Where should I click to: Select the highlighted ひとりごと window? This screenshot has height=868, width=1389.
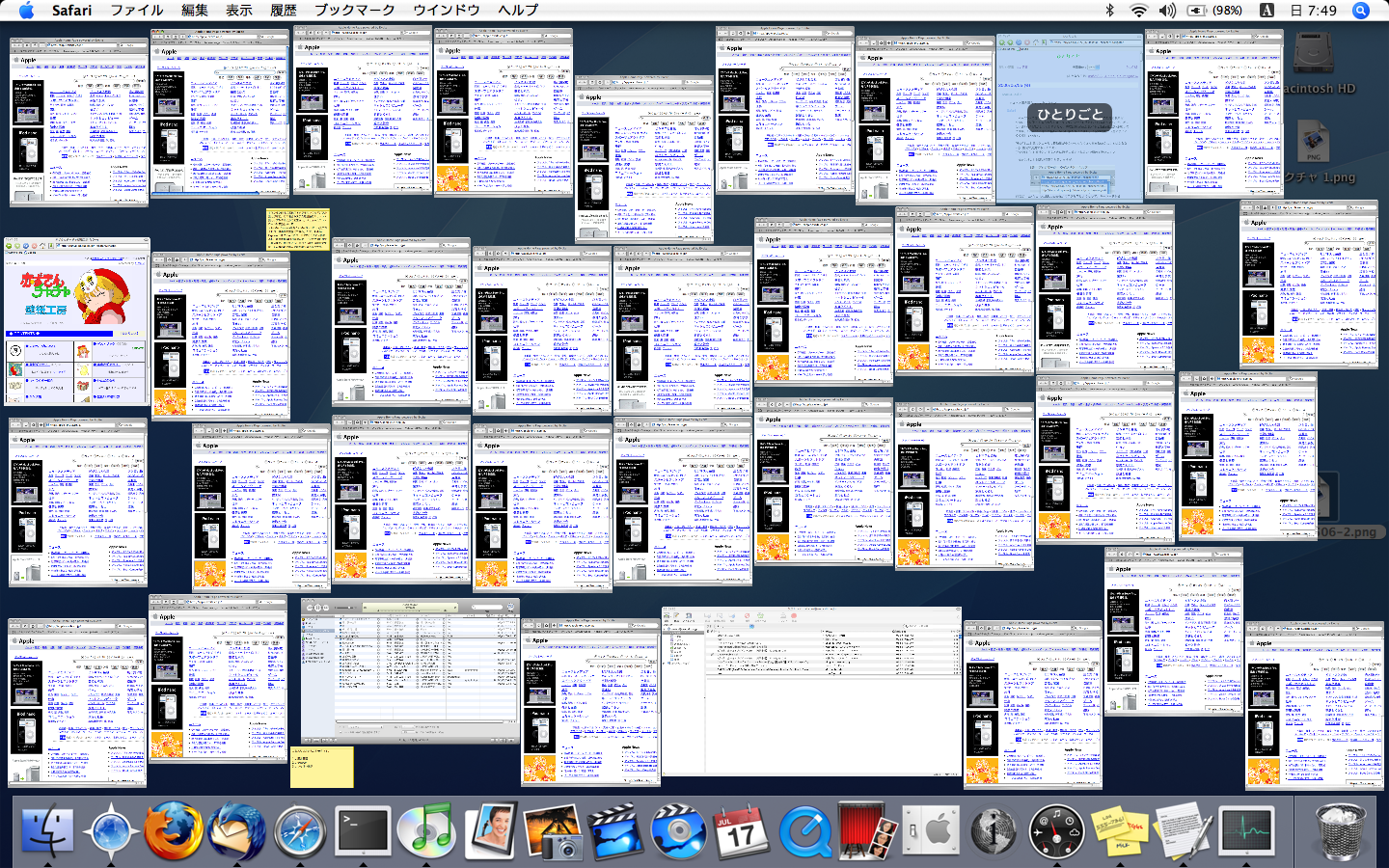pos(1069,118)
